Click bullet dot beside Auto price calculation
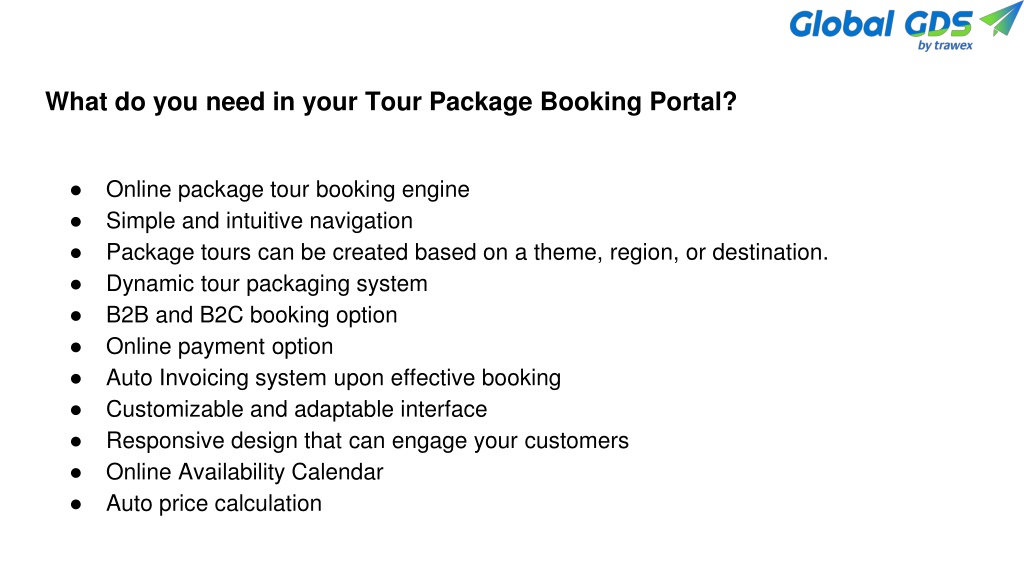This screenshot has height=576, width=1024. 76,504
